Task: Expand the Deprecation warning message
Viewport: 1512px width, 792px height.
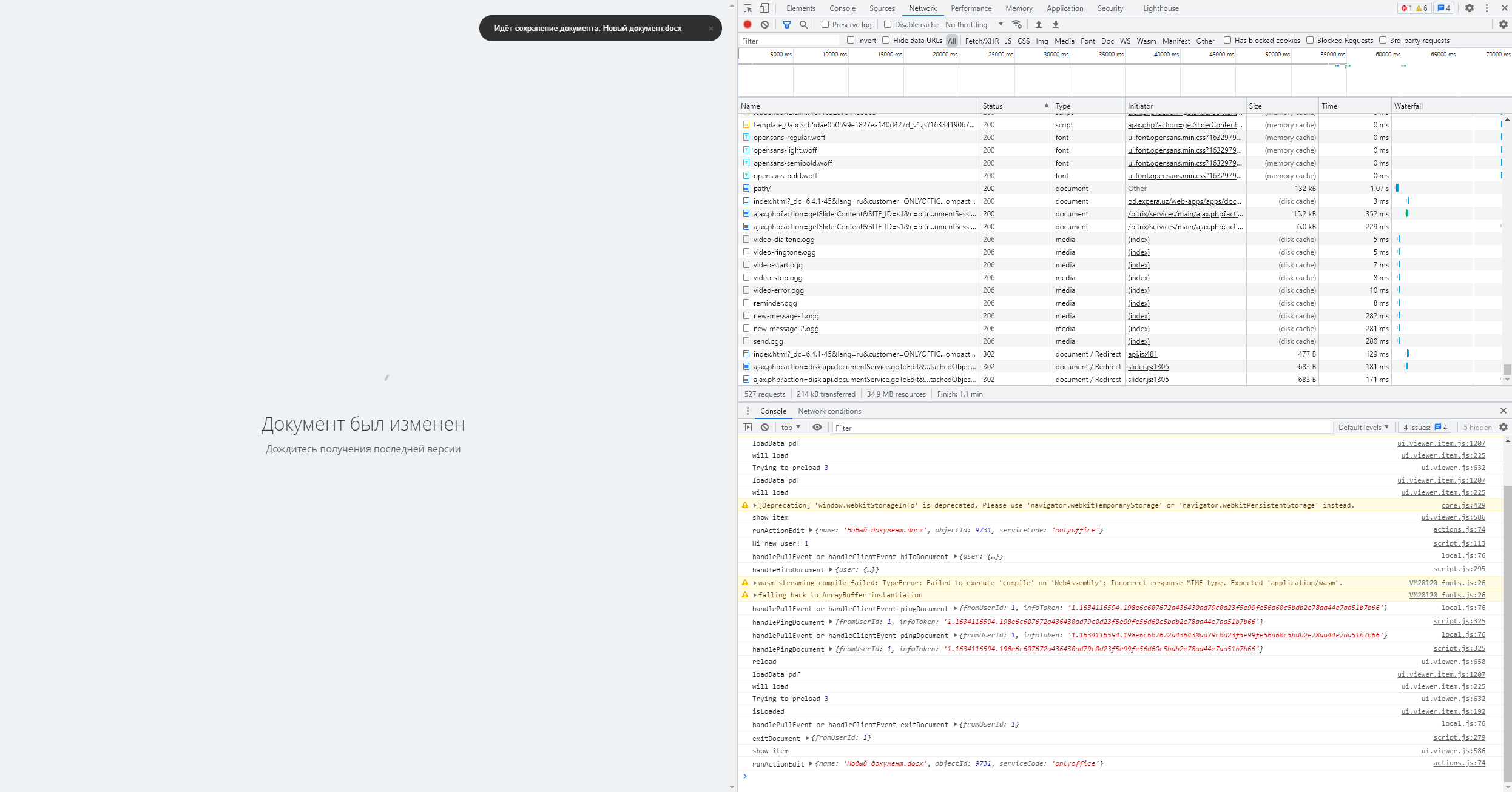Action: (x=755, y=505)
